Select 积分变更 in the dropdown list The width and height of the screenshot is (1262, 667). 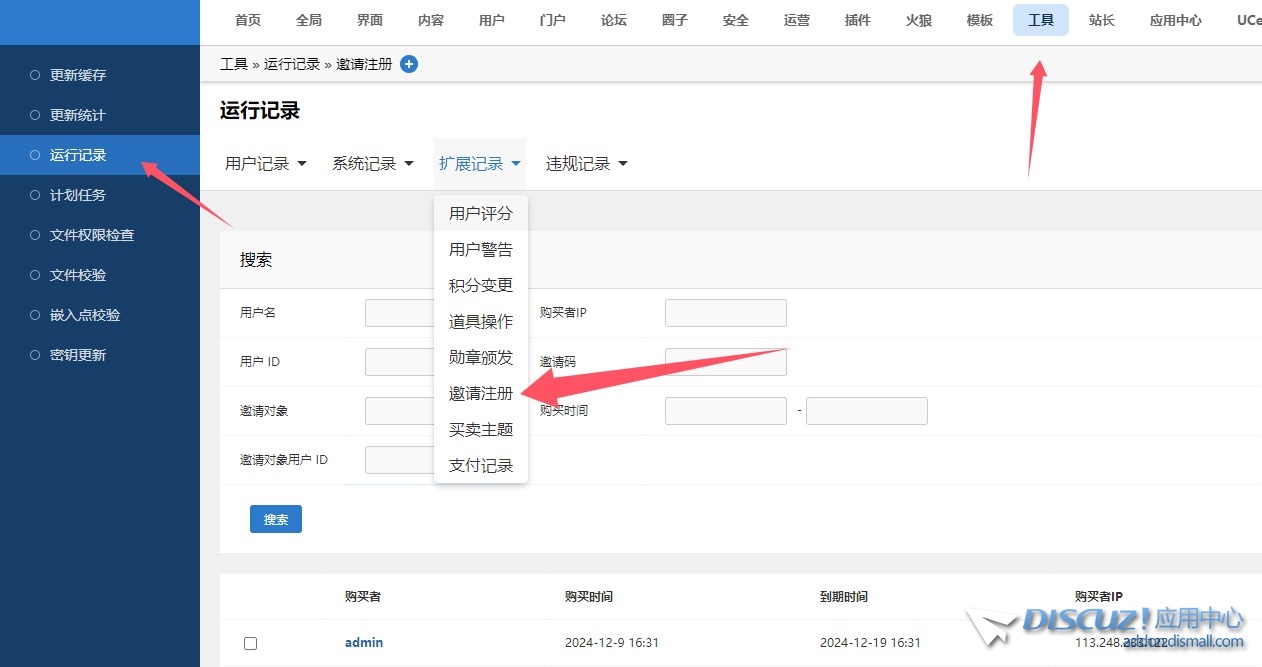coord(481,286)
